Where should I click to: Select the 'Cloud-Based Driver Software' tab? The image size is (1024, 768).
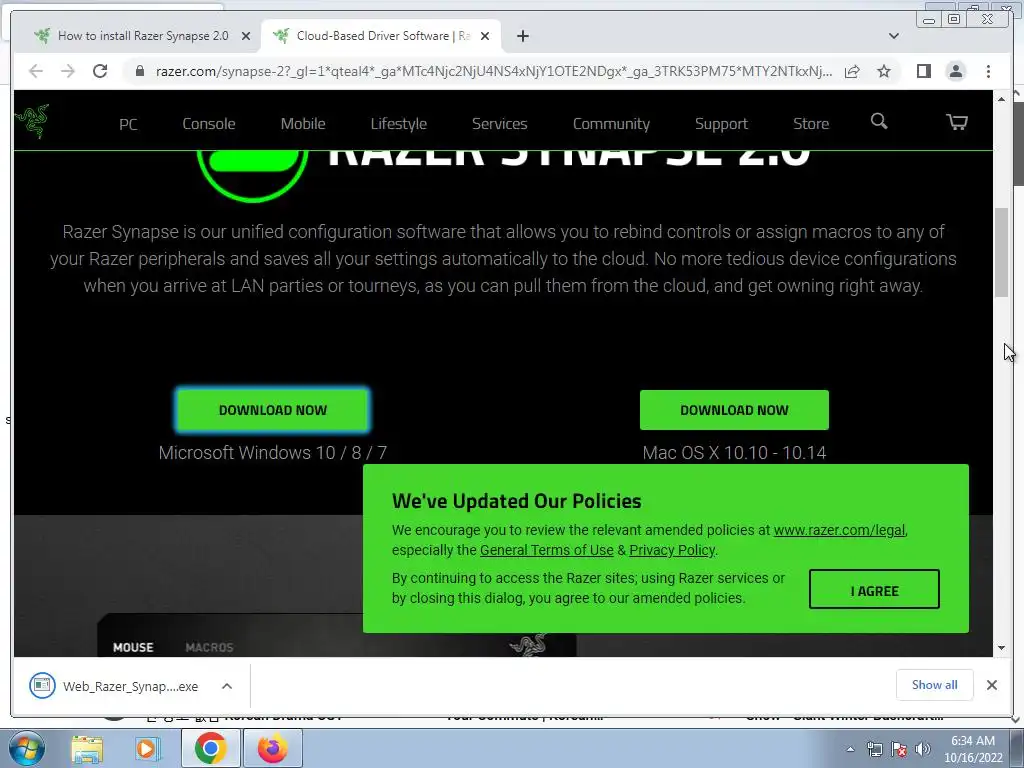click(x=381, y=36)
